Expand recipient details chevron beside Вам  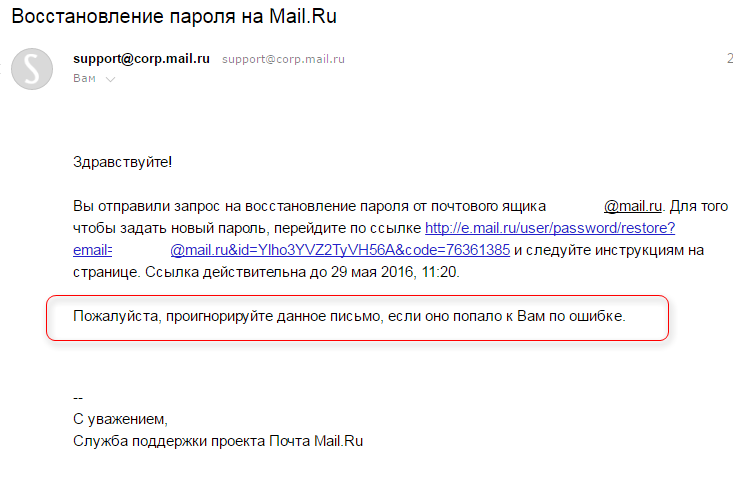point(110,79)
